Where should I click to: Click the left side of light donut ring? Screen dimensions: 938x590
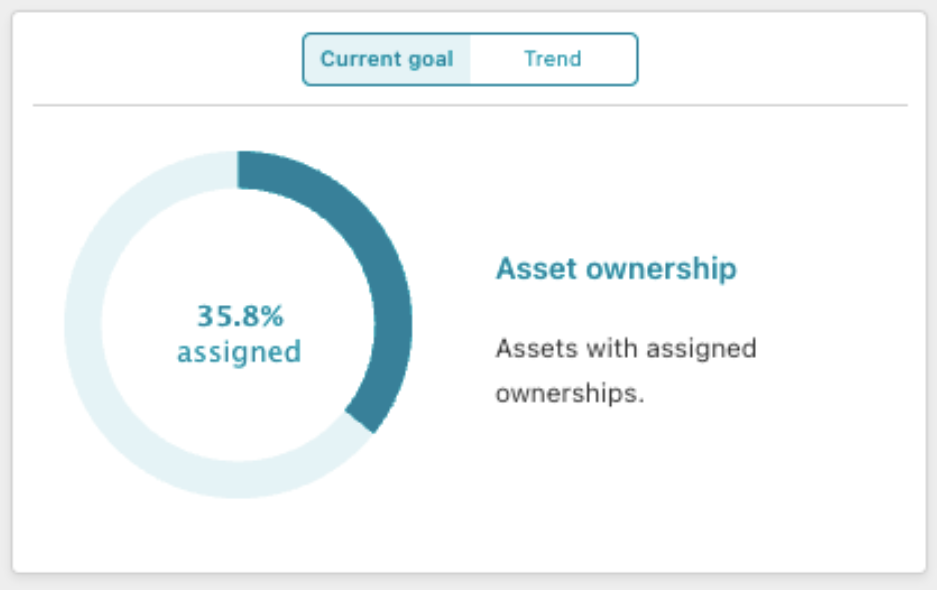83,324
